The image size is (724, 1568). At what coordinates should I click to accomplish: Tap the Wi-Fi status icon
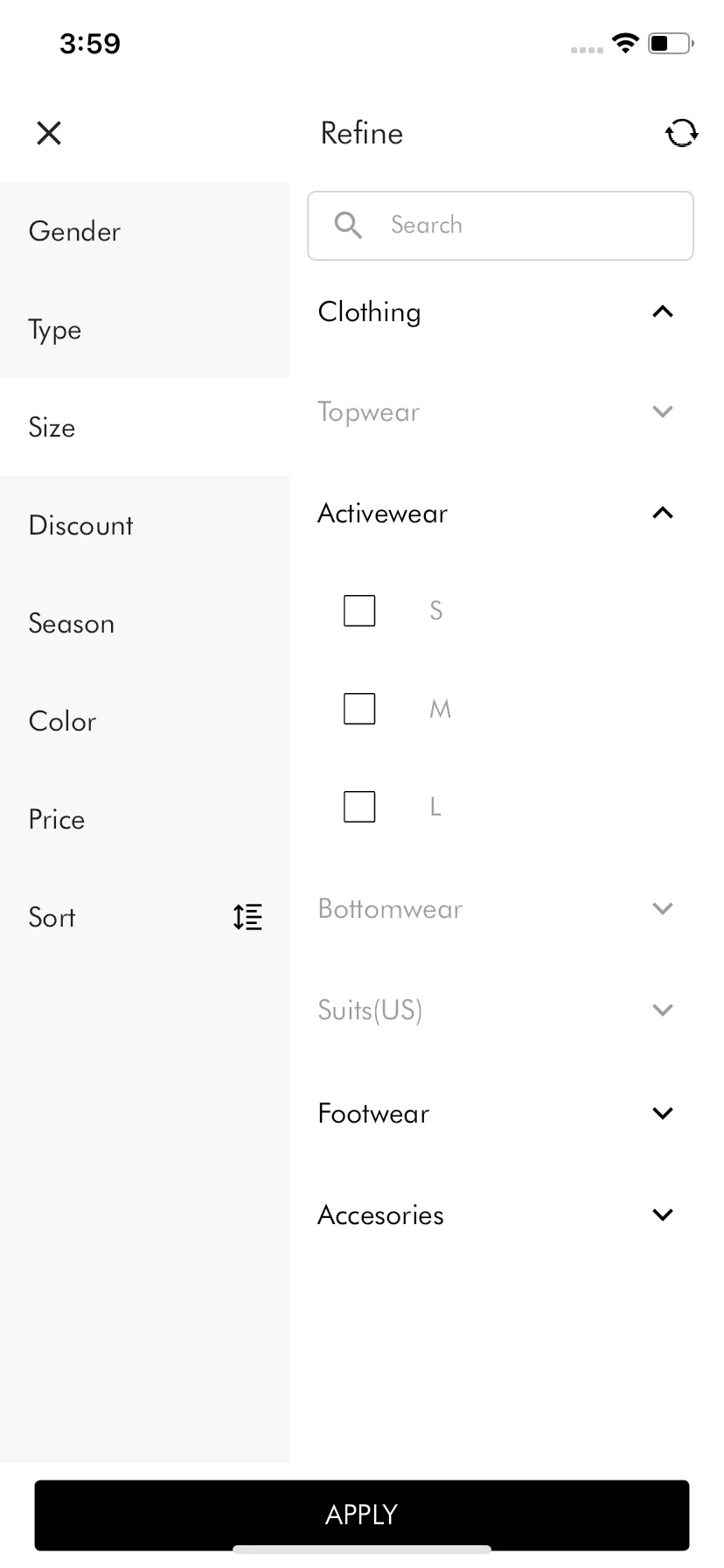point(625,43)
